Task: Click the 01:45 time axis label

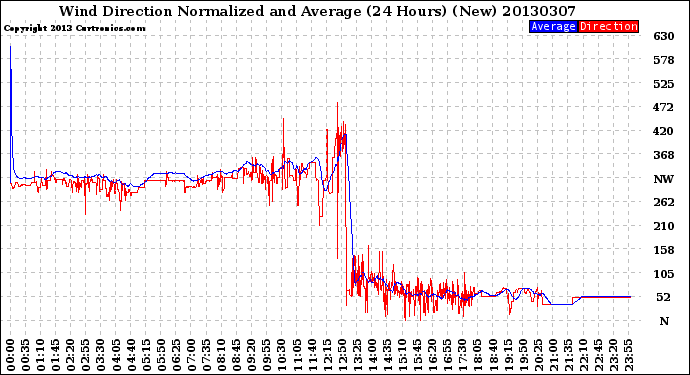Action: pos(56,355)
